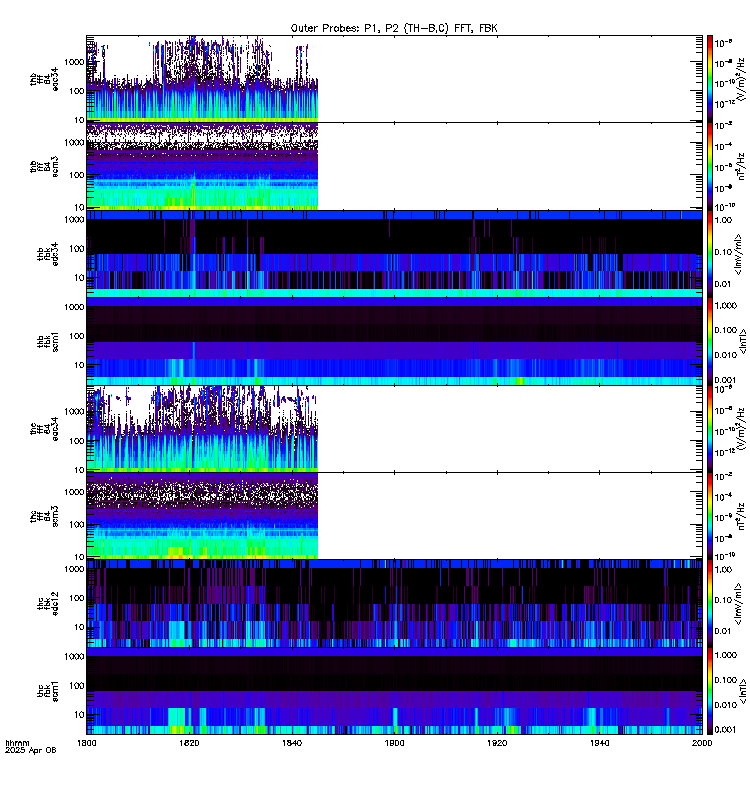Image resolution: width=750 pixels, height=800 pixels.
Task: Click the 'thb fff 64 scm3' panel label
Action: [x=44, y=167]
